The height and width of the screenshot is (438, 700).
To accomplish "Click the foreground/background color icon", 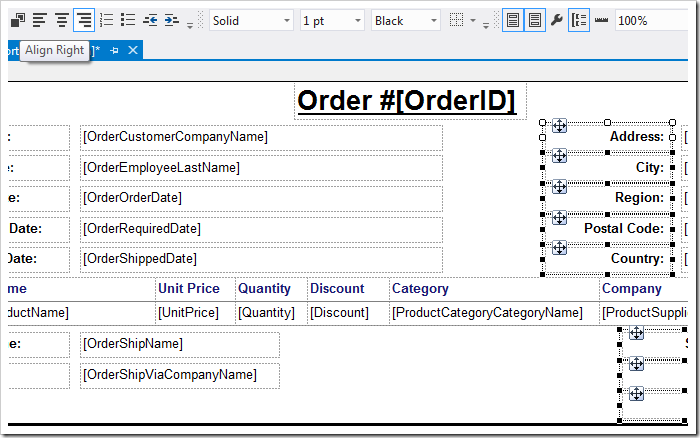I will click(17, 21).
